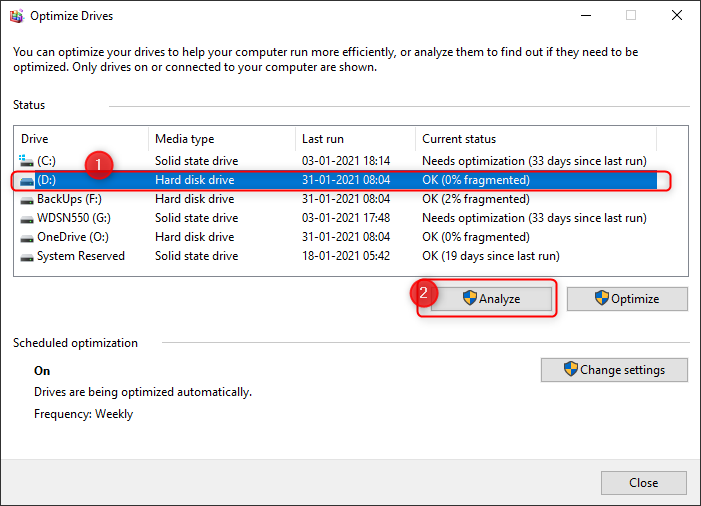
Task: Click last run '03-01-2021 17:48'
Action: [x=346, y=218]
